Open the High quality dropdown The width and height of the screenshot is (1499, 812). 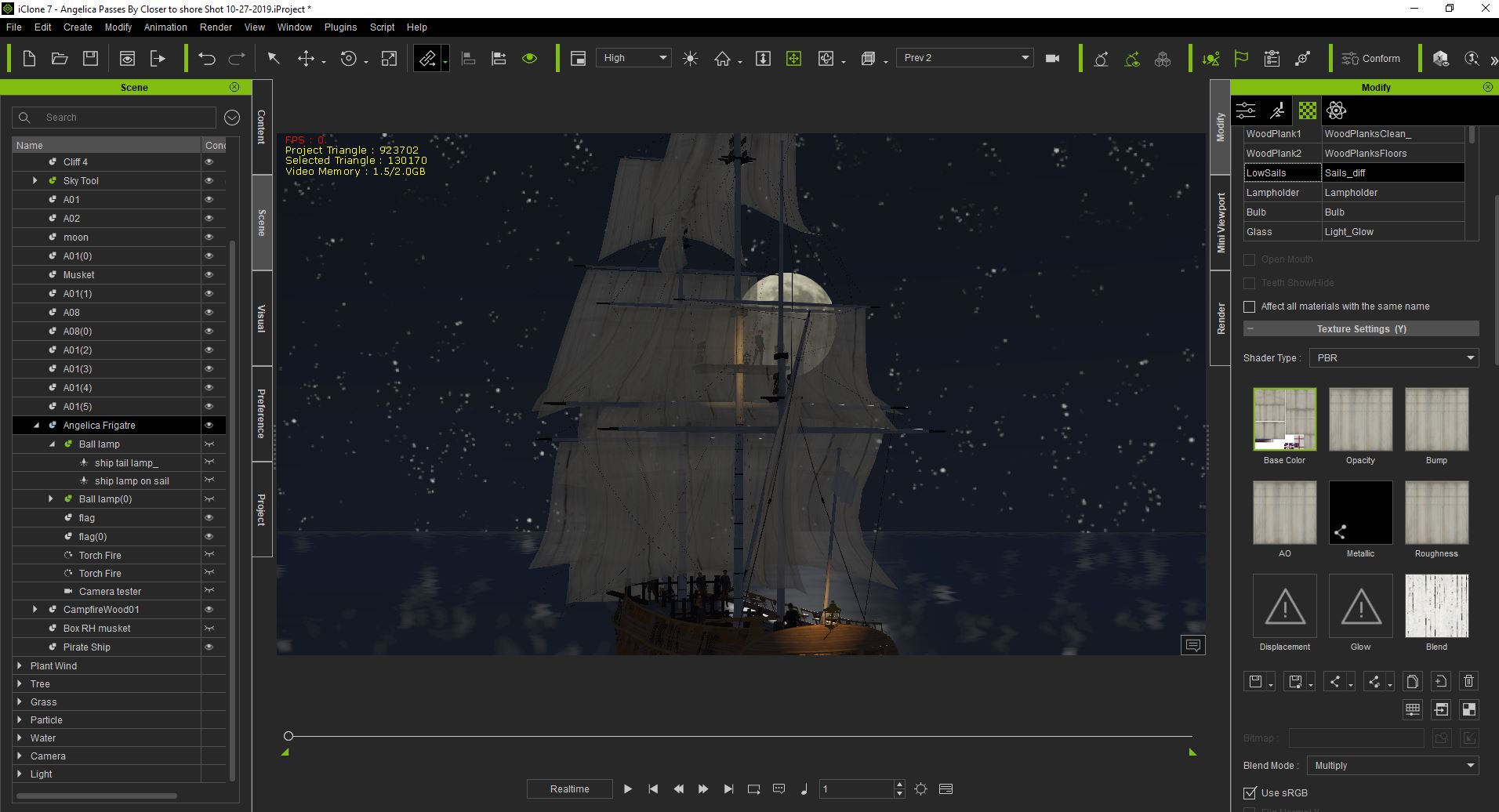coord(633,58)
